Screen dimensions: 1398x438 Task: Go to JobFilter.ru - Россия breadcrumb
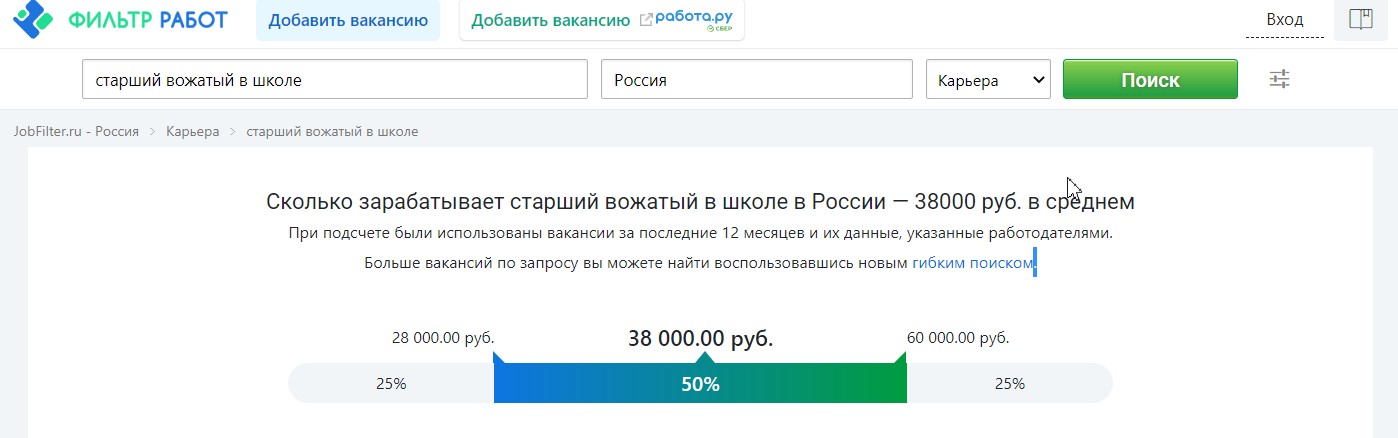pyautogui.click(x=76, y=131)
